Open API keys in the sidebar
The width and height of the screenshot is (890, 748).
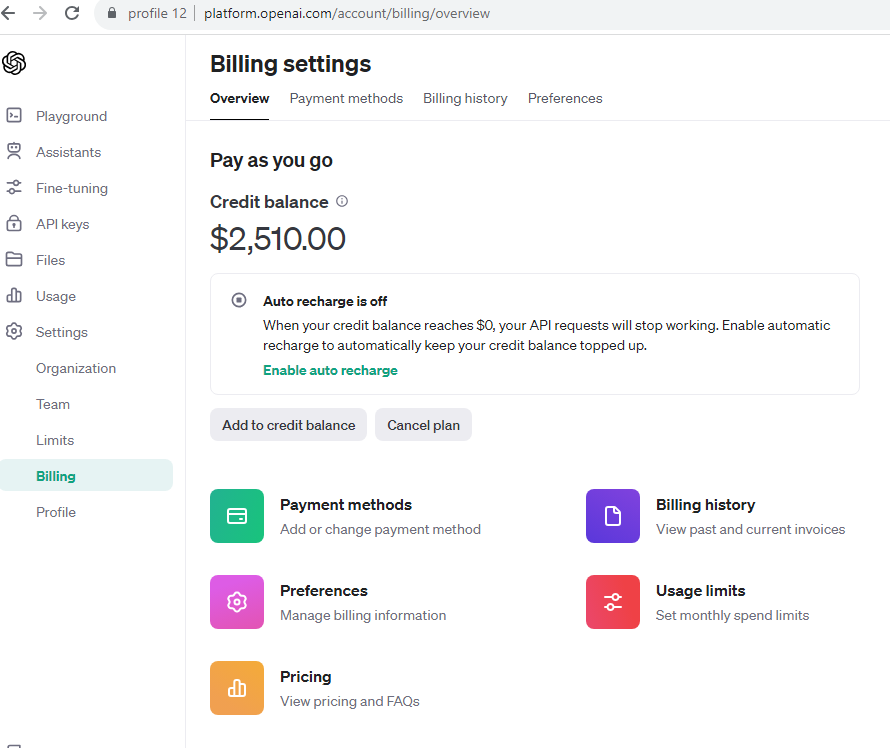(62, 224)
